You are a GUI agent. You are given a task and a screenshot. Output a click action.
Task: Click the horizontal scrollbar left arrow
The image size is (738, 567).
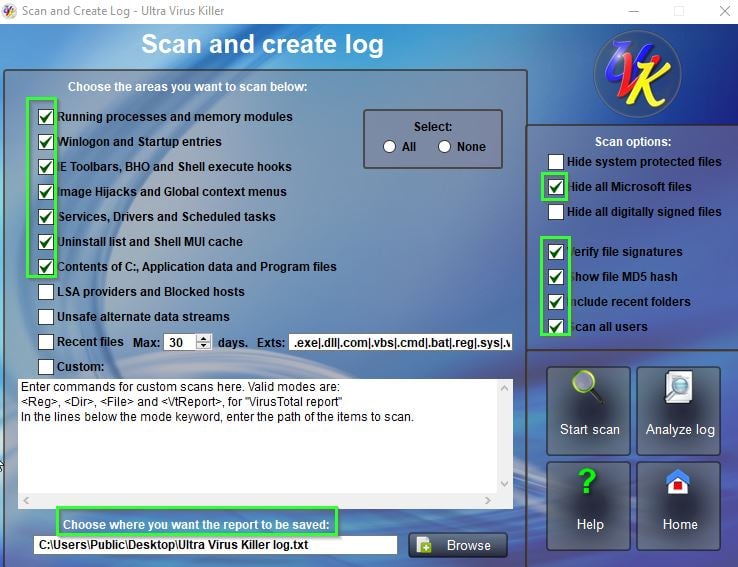tap(26, 501)
